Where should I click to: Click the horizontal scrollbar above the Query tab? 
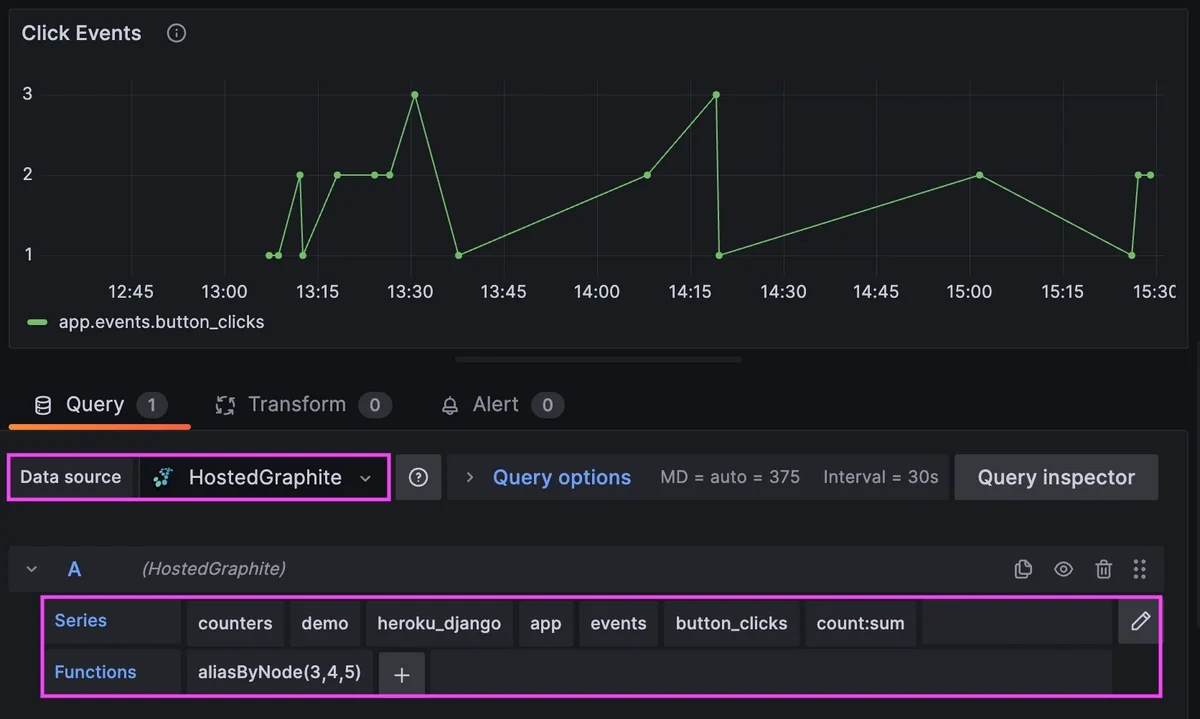(597, 358)
